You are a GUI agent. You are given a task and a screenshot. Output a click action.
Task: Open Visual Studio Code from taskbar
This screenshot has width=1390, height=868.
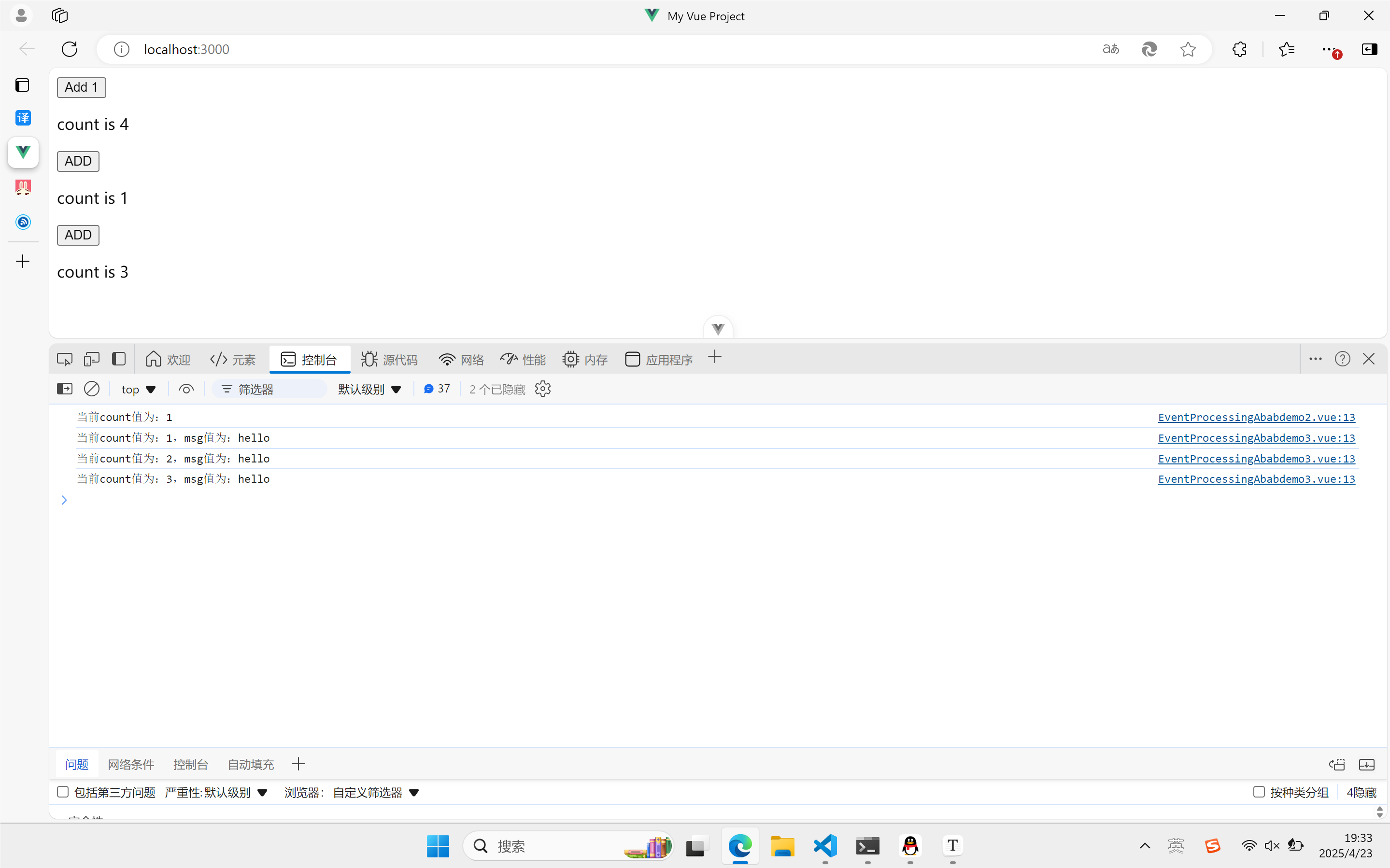coord(825,846)
